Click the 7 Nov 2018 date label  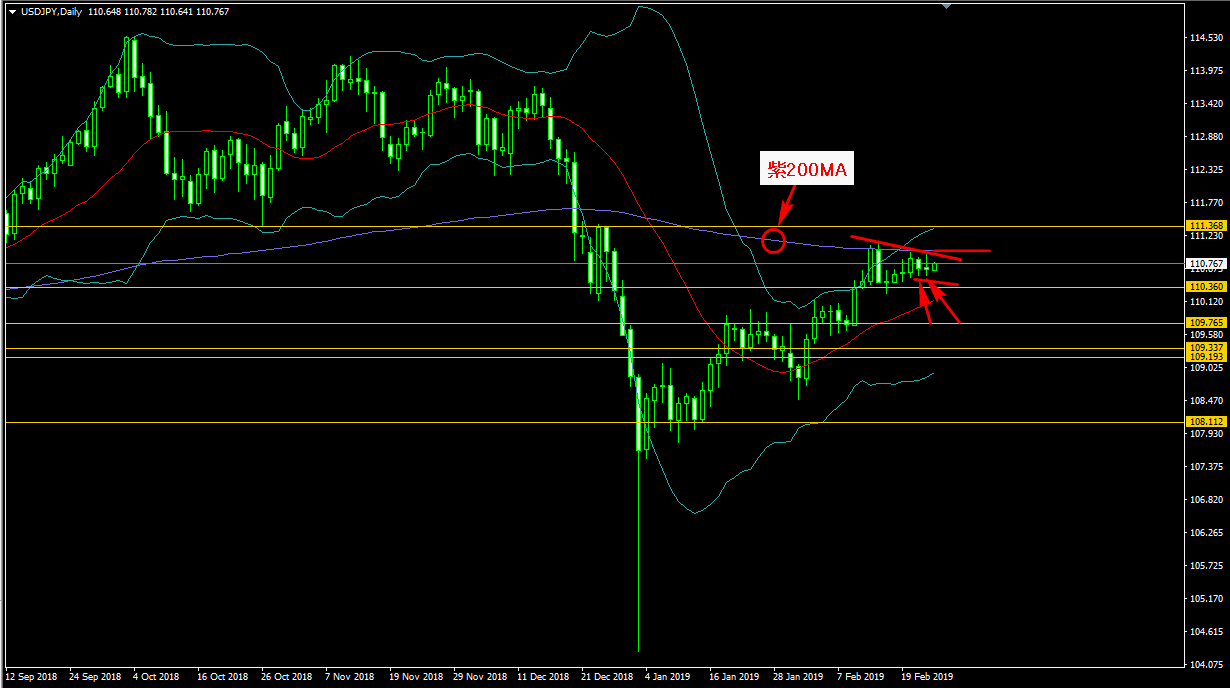352,676
